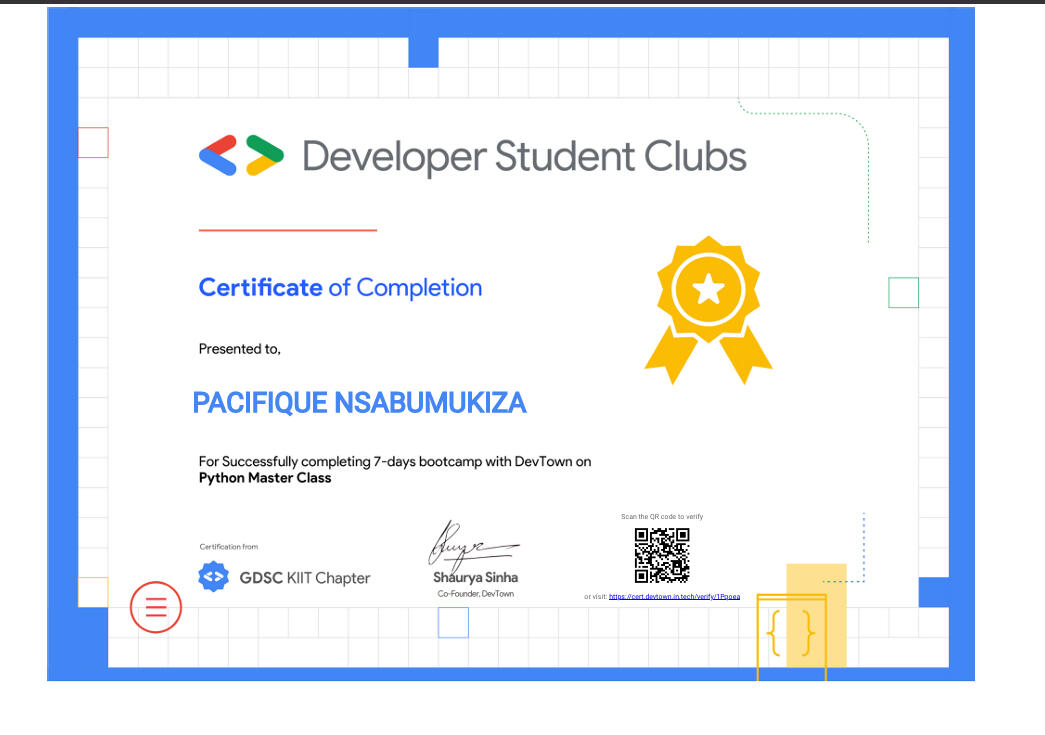The image size is (1045, 735).
Task: Click the 'Python Master Class' text
Action: click(265, 478)
